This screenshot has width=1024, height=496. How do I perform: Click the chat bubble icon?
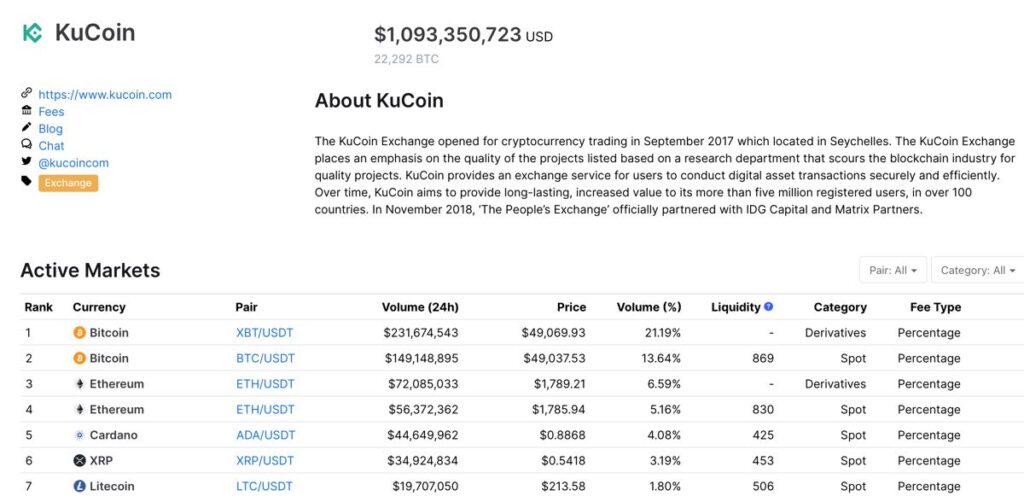pyautogui.click(x=26, y=144)
